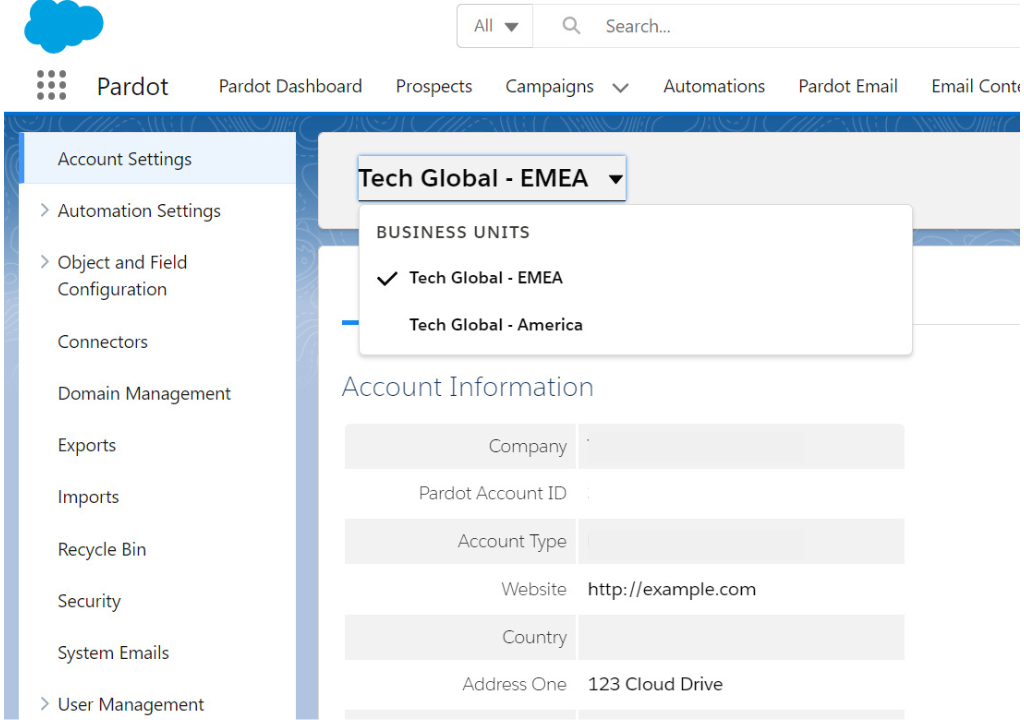Click the search magnifier icon
Image resolution: width=1024 pixels, height=720 pixels.
click(571, 25)
